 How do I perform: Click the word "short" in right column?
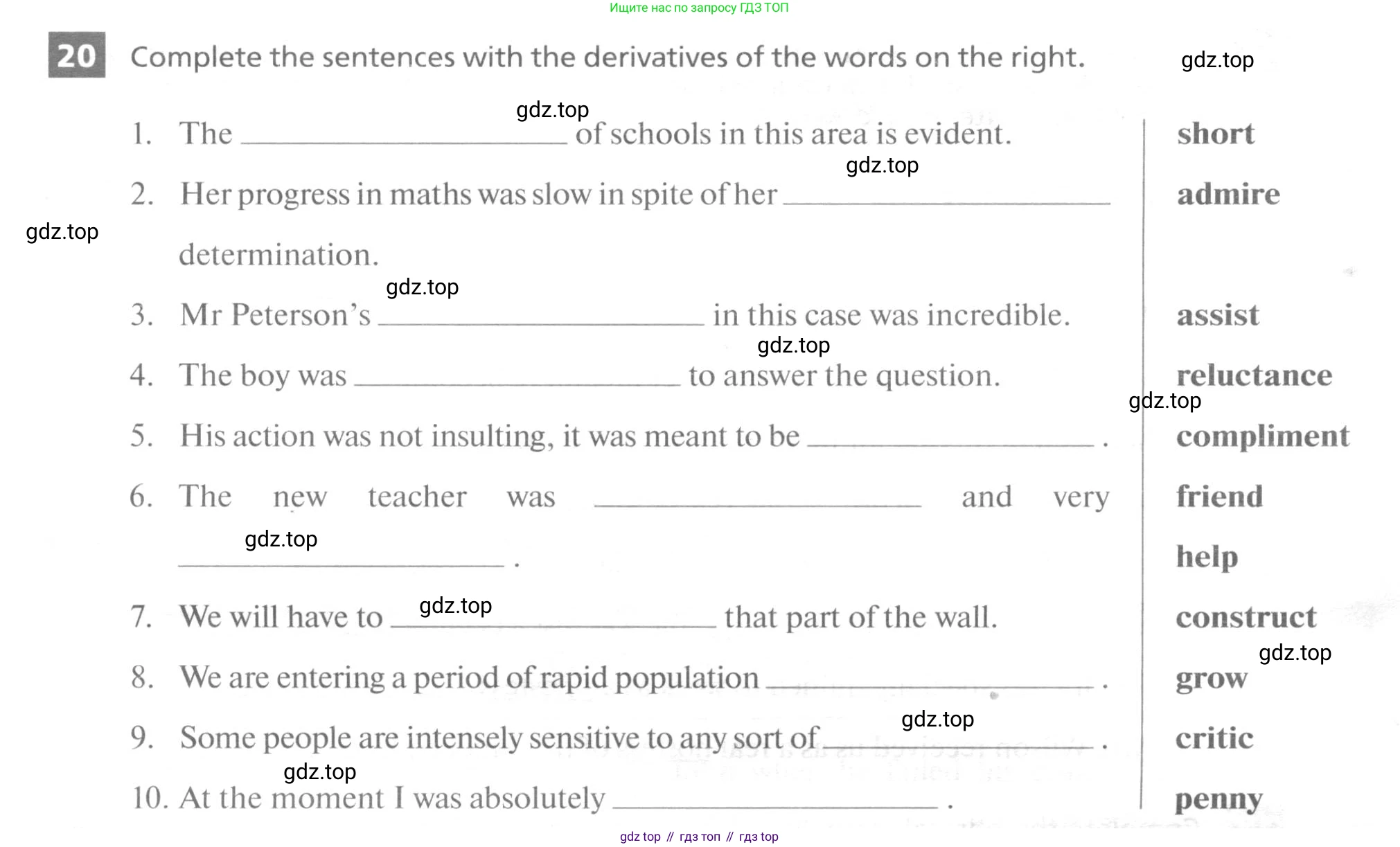click(x=1215, y=134)
